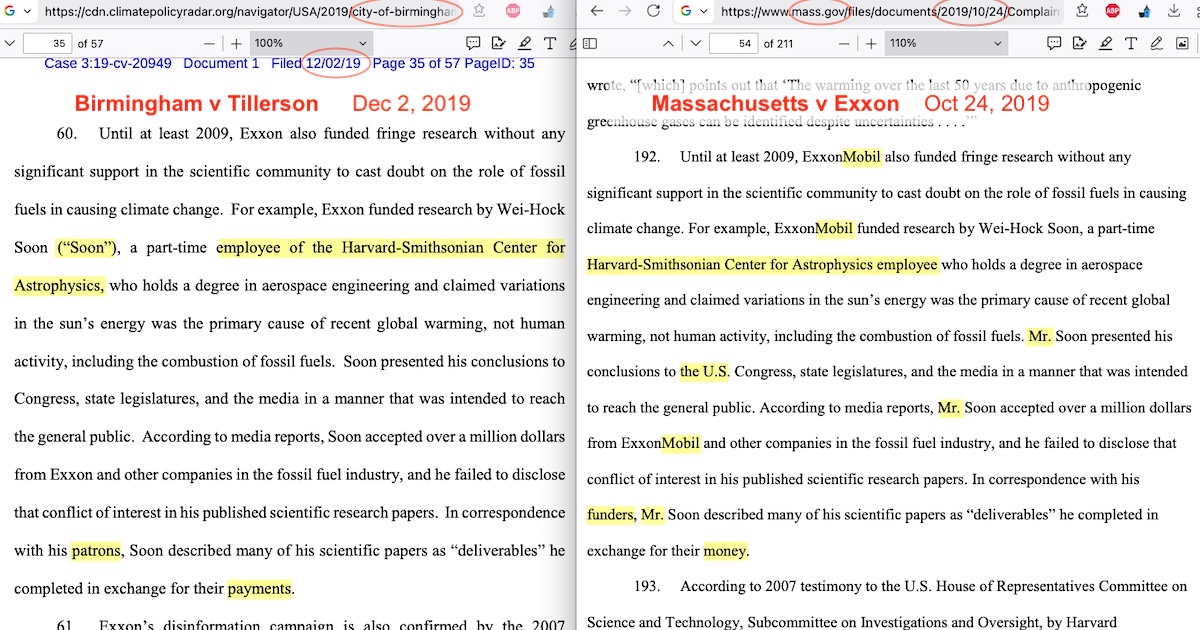Open the Adblock Plus extension in the mass.gov window
Screen dimensions: 1200x630
[1113, 12]
